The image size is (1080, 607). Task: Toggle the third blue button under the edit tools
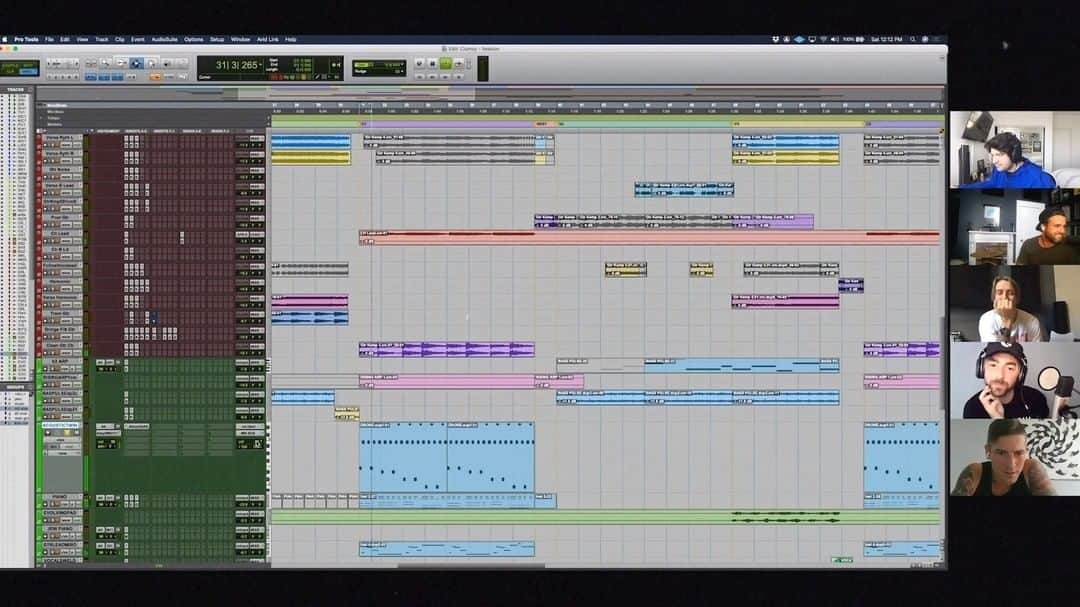pyautogui.click(x=117, y=77)
